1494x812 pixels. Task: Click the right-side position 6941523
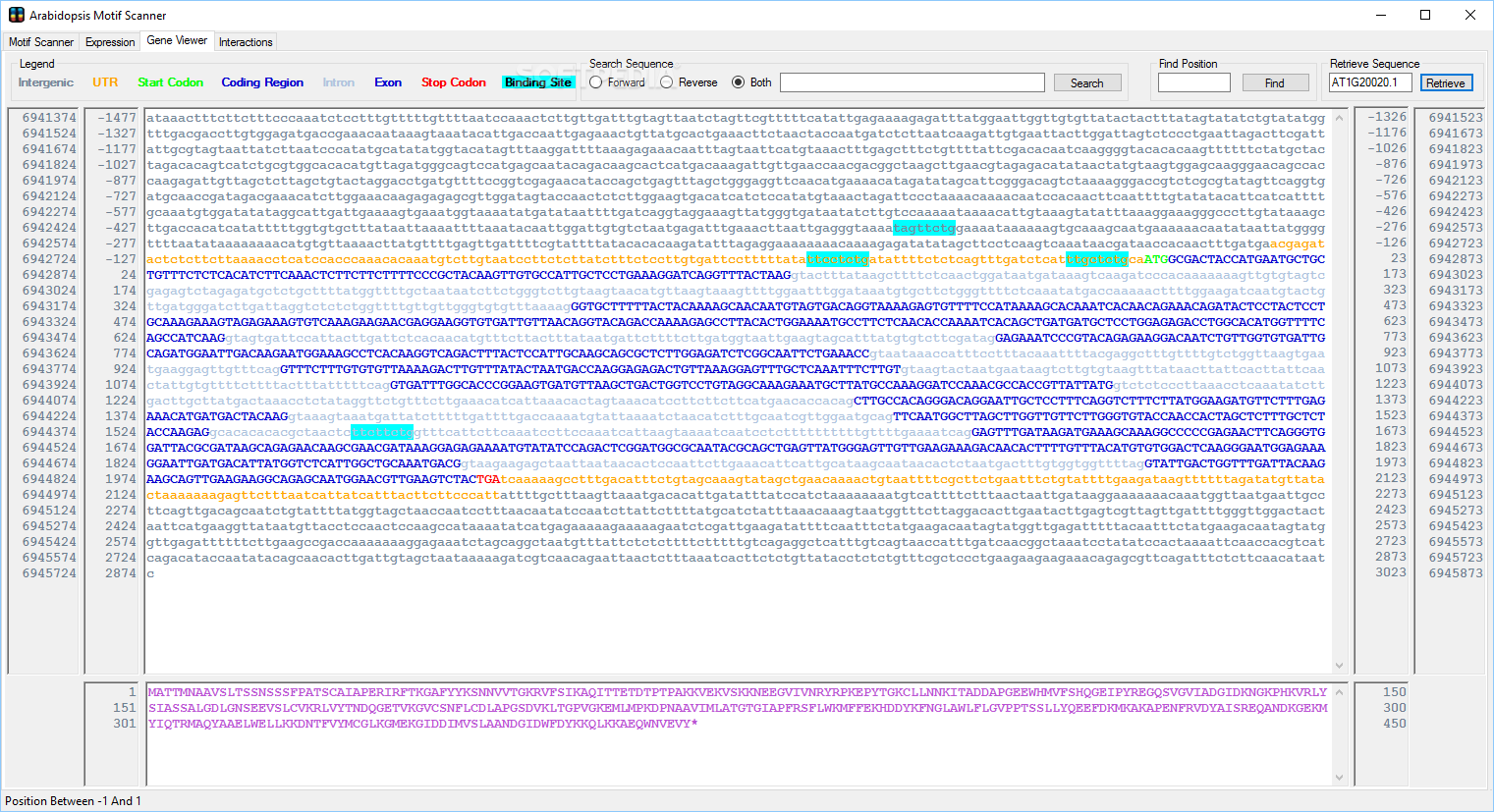coord(1456,118)
